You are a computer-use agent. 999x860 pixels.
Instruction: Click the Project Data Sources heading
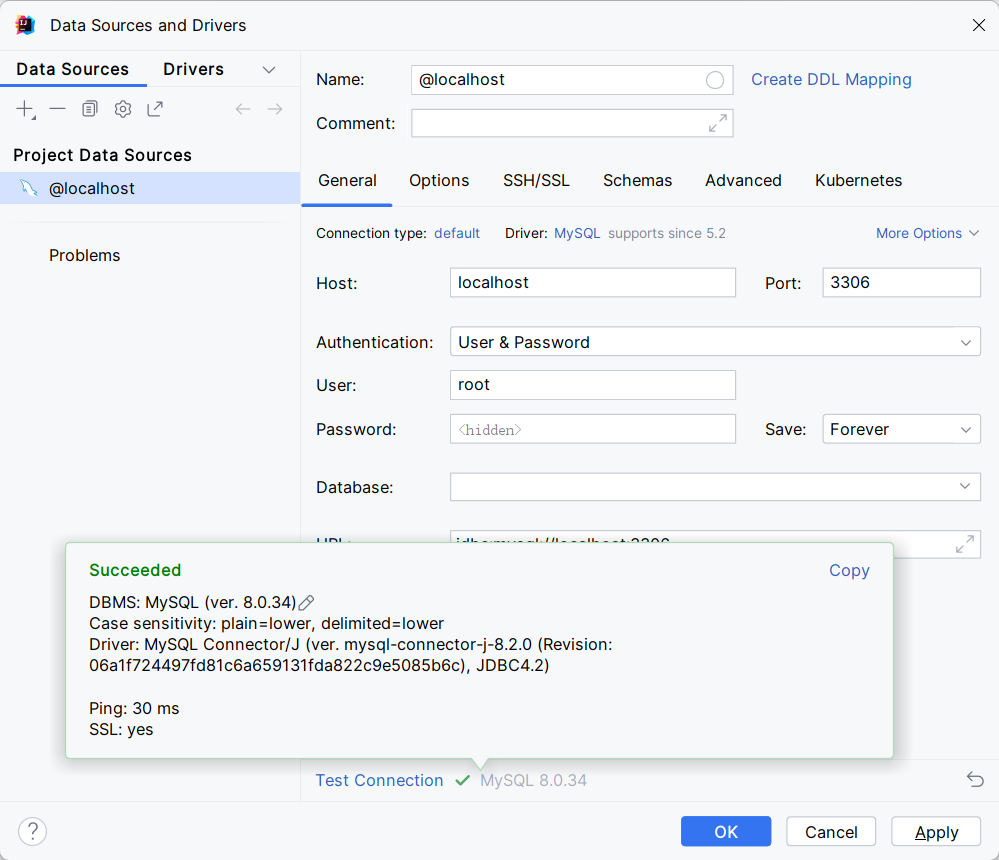tap(103, 155)
